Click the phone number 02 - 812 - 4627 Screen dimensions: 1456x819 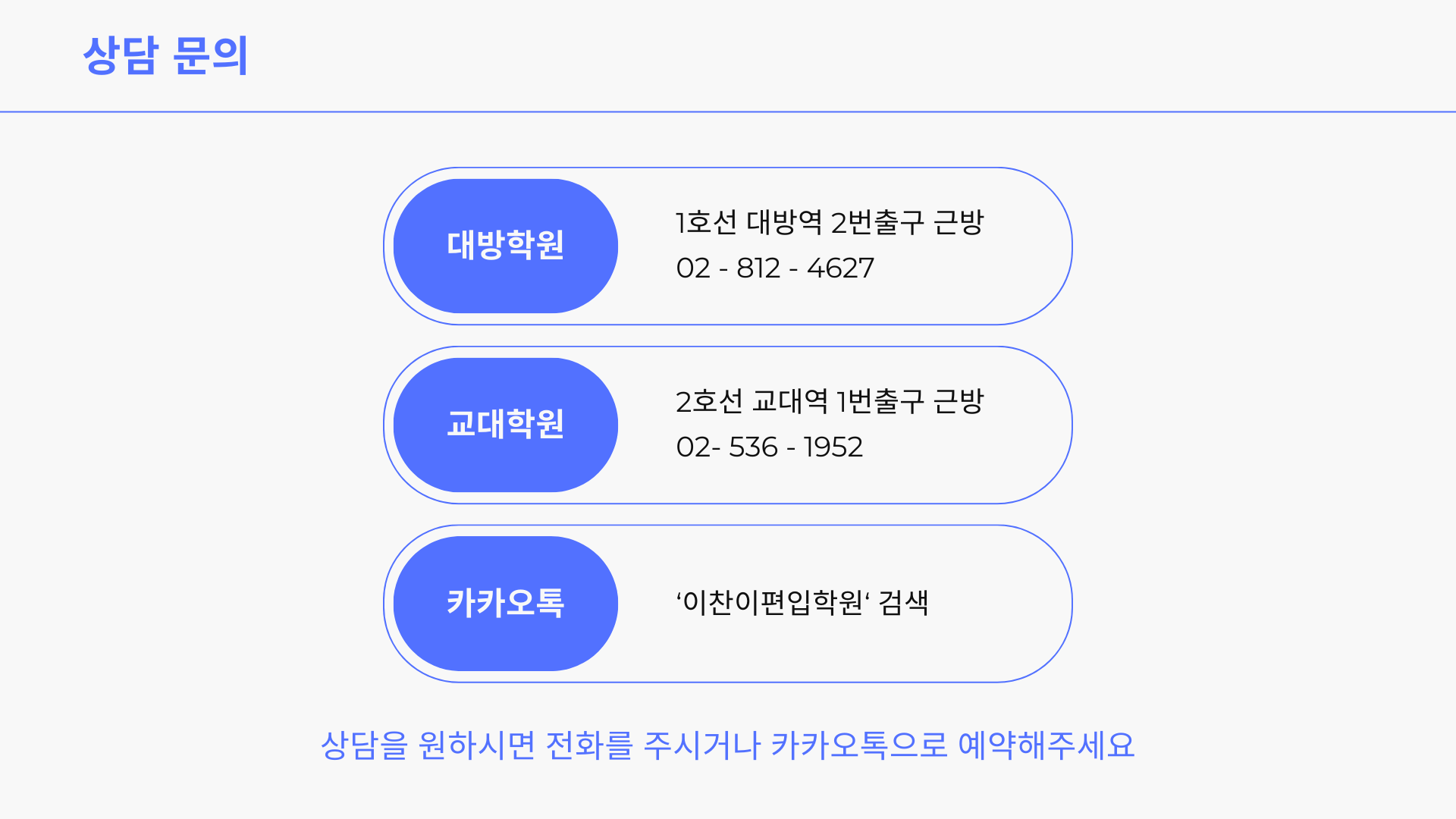[775, 268]
